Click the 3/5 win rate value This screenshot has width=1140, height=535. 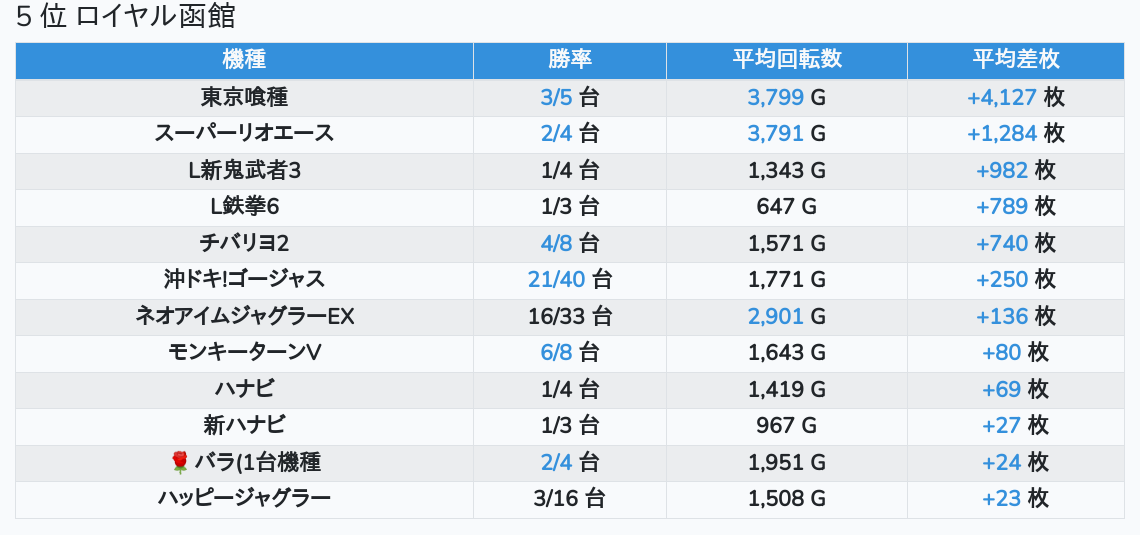click(556, 97)
